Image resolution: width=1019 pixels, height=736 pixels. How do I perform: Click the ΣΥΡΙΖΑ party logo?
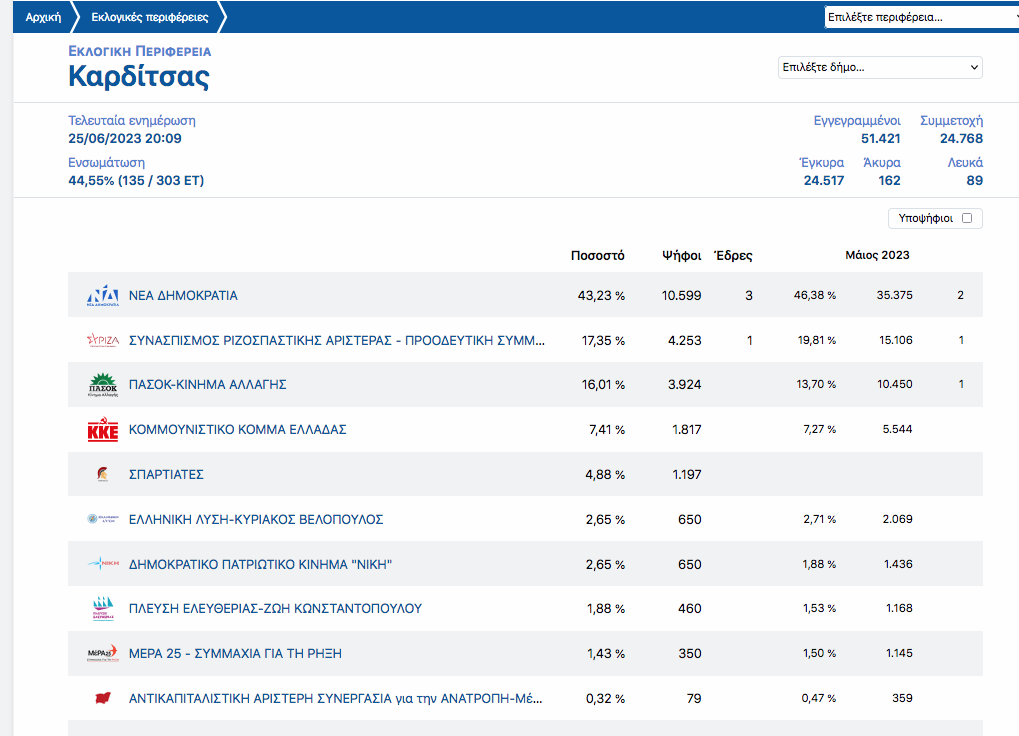pos(102,340)
